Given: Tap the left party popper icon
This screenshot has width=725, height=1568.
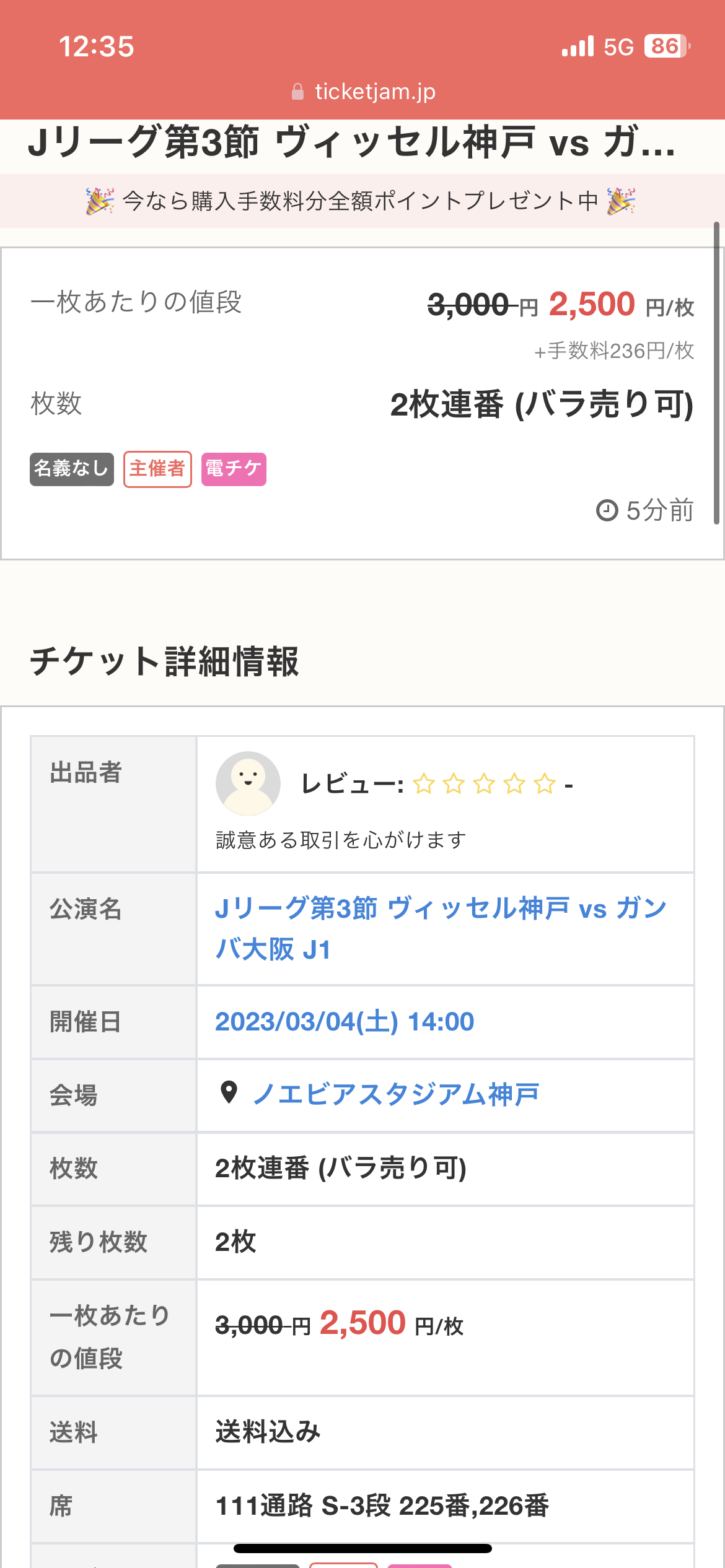Looking at the screenshot, I should 100,201.
